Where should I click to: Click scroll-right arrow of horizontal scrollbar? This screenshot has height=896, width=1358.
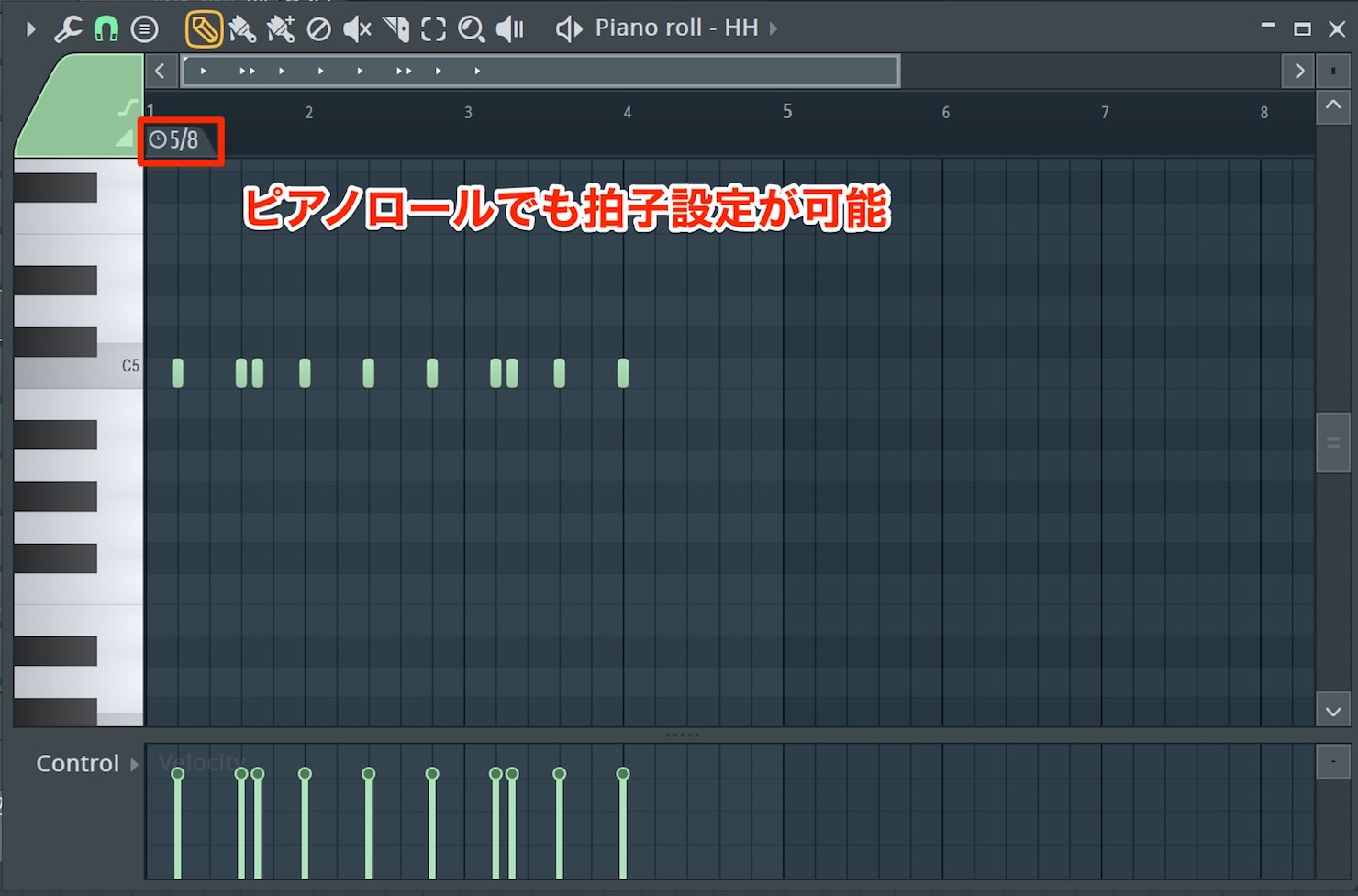tap(1298, 71)
